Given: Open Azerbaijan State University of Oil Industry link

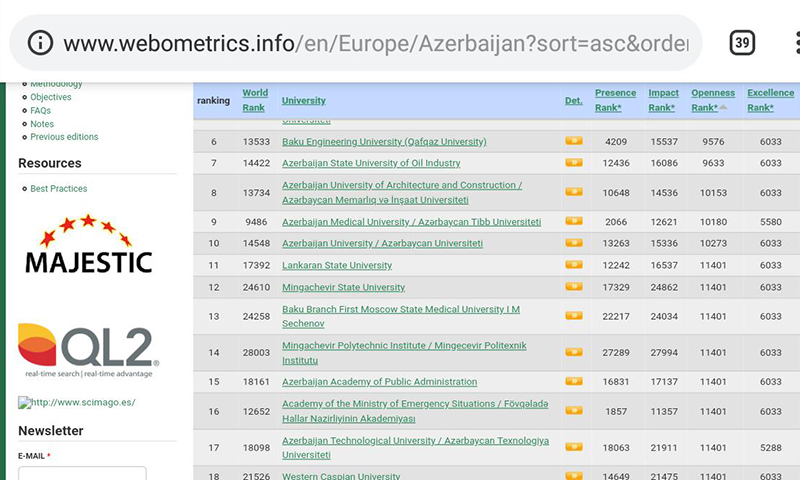Looking at the screenshot, I should 371,163.
